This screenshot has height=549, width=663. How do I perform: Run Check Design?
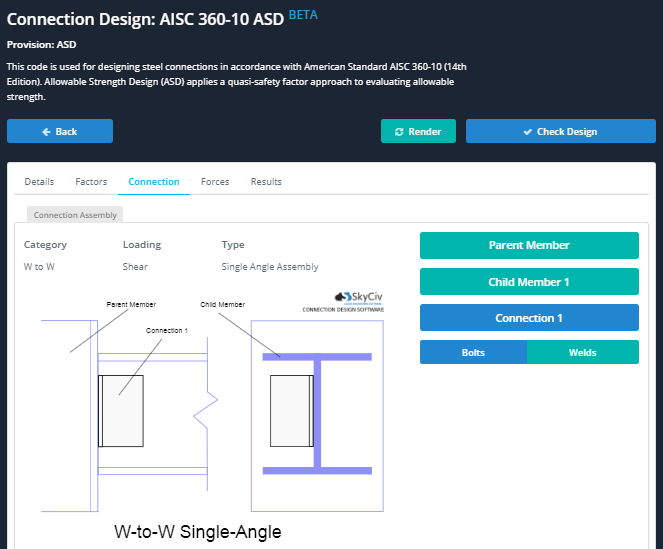point(561,131)
